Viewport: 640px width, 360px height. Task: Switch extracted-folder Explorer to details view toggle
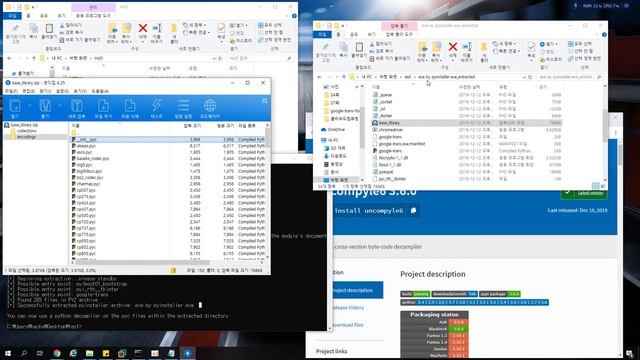click(x=596, y=186)
